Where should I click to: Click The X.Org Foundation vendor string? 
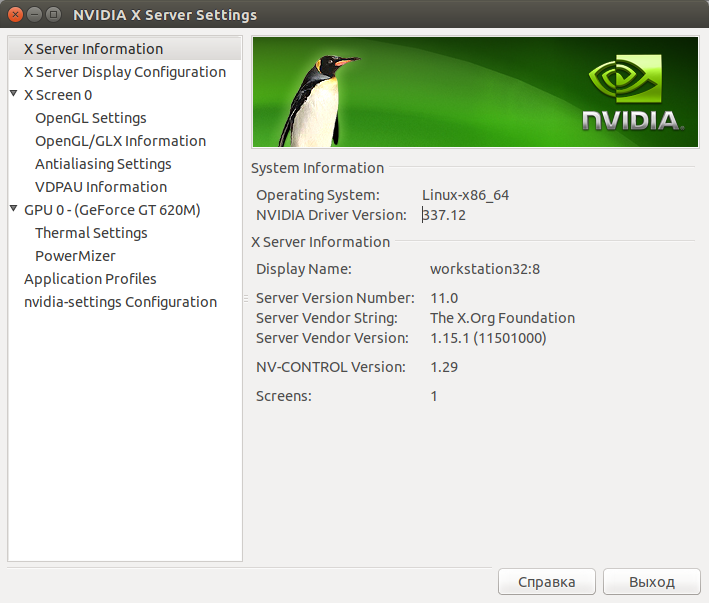pyautogui.click(x=502, y=318)
